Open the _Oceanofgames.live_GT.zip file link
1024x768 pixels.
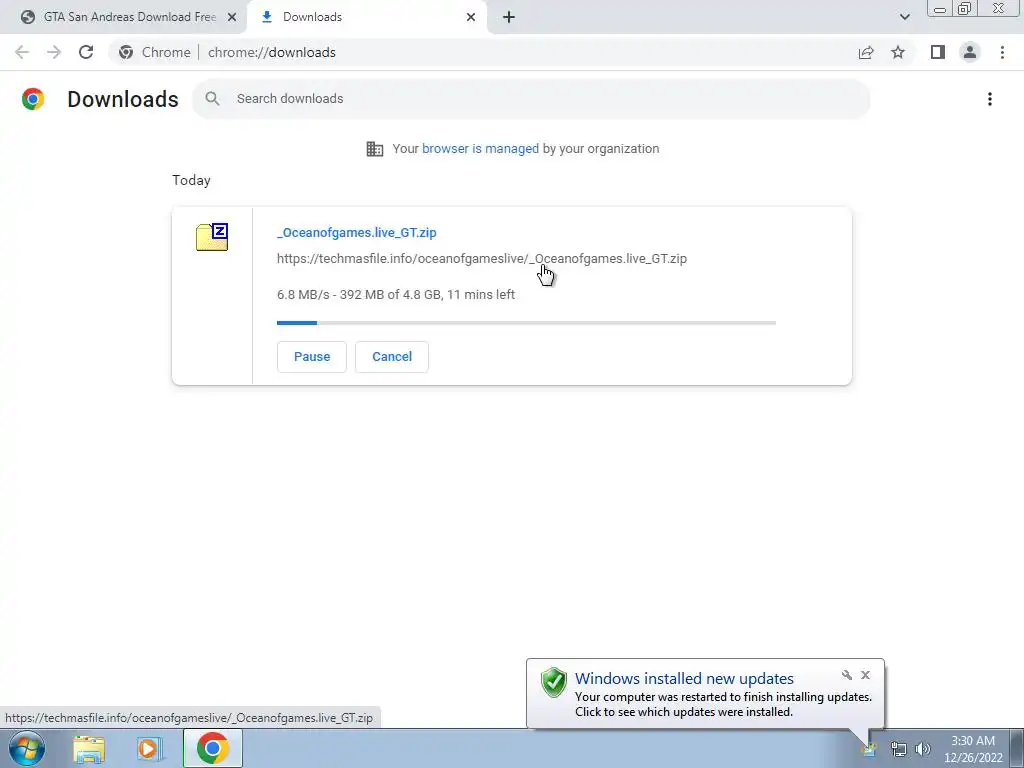pos(357,232)
